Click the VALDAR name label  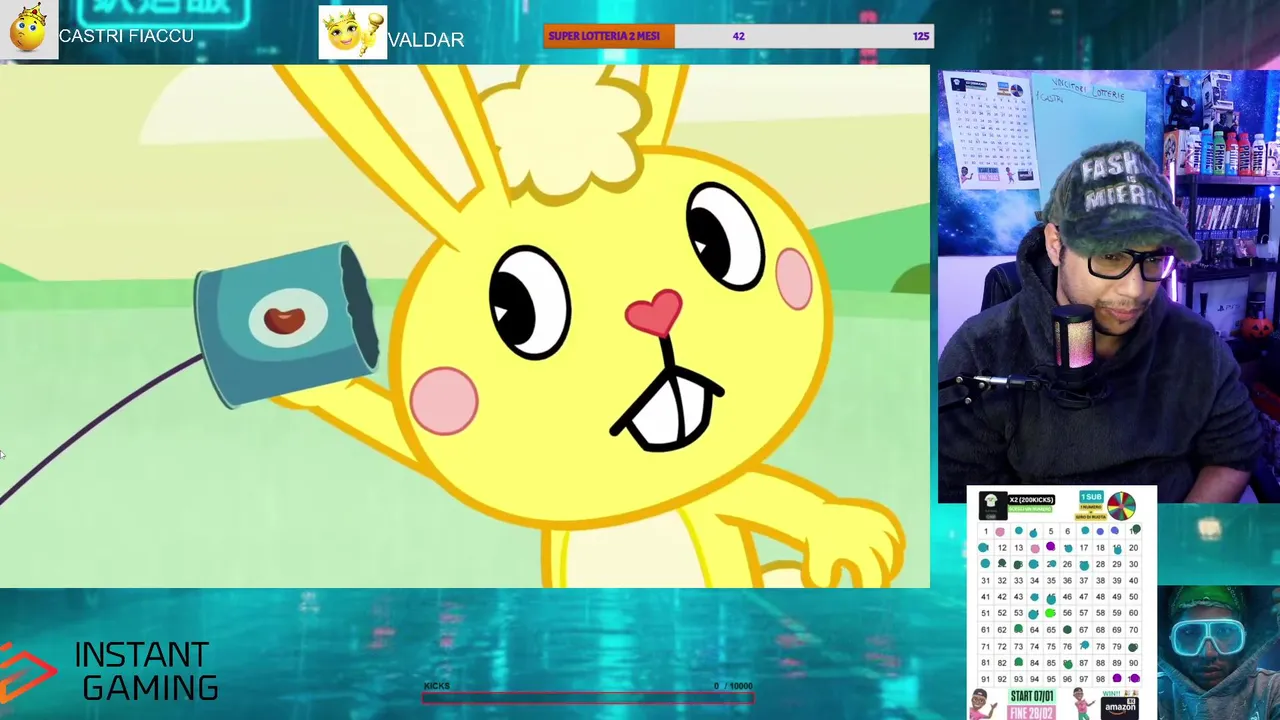click(426, 40)
